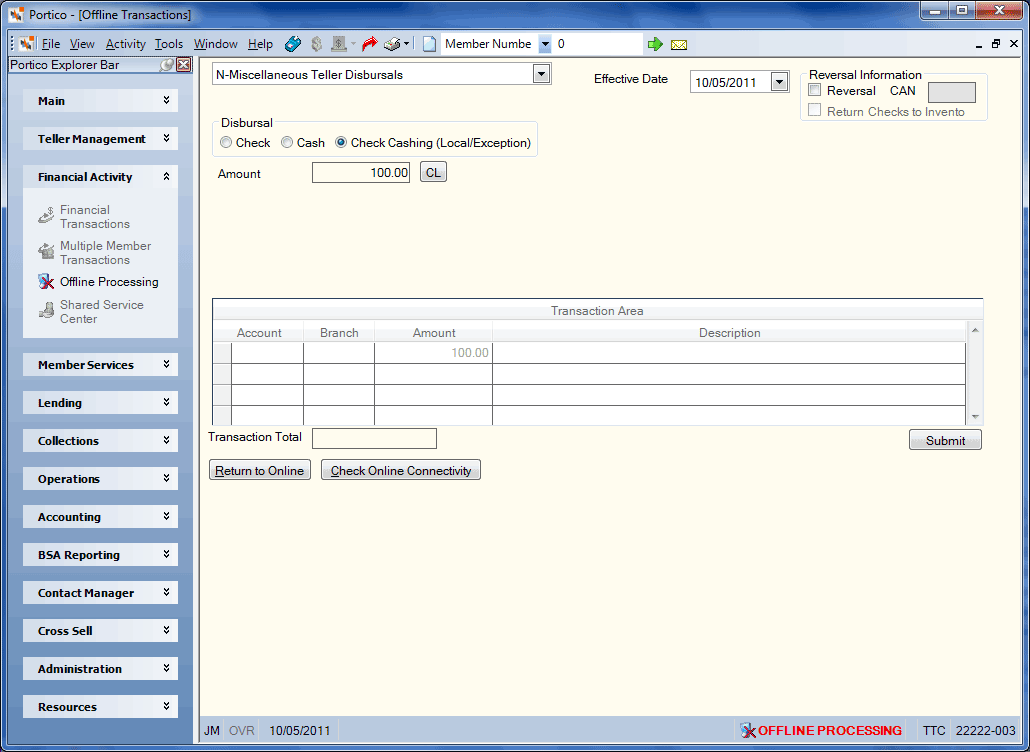Expand the Administration section
1030x752 pixels.
pos(101,669)
